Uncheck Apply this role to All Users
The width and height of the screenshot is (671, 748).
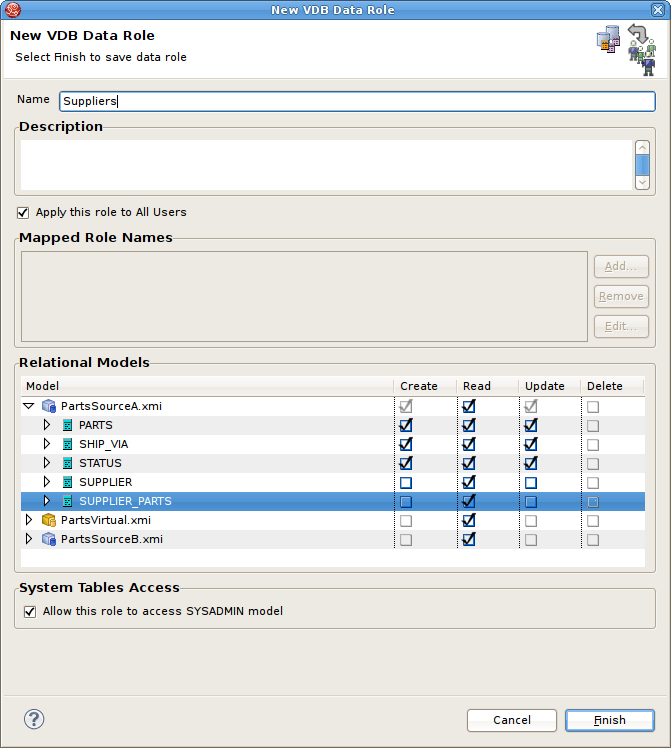point(23,212)
